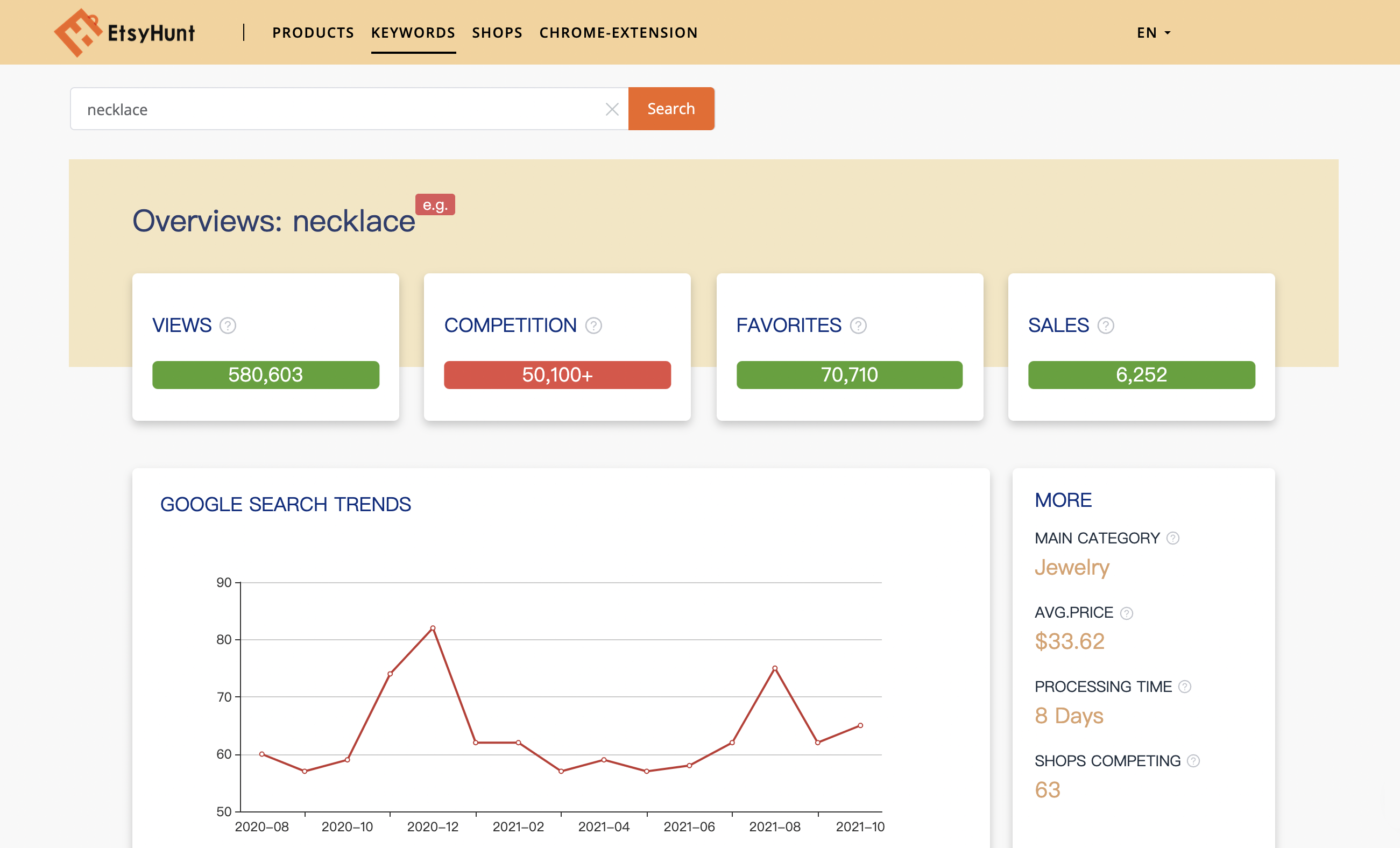
Task: Switch to the Products section
Action: point(313,32)
